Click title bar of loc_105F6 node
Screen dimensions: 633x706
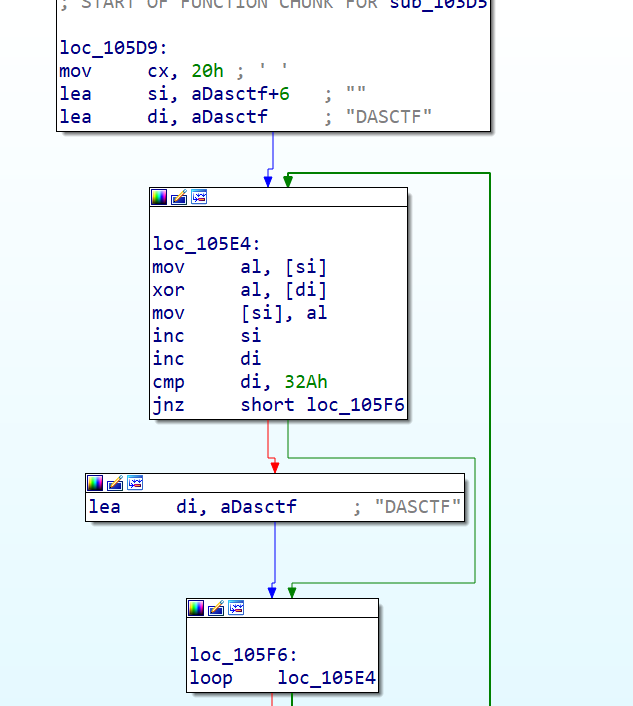pos(283,608)
